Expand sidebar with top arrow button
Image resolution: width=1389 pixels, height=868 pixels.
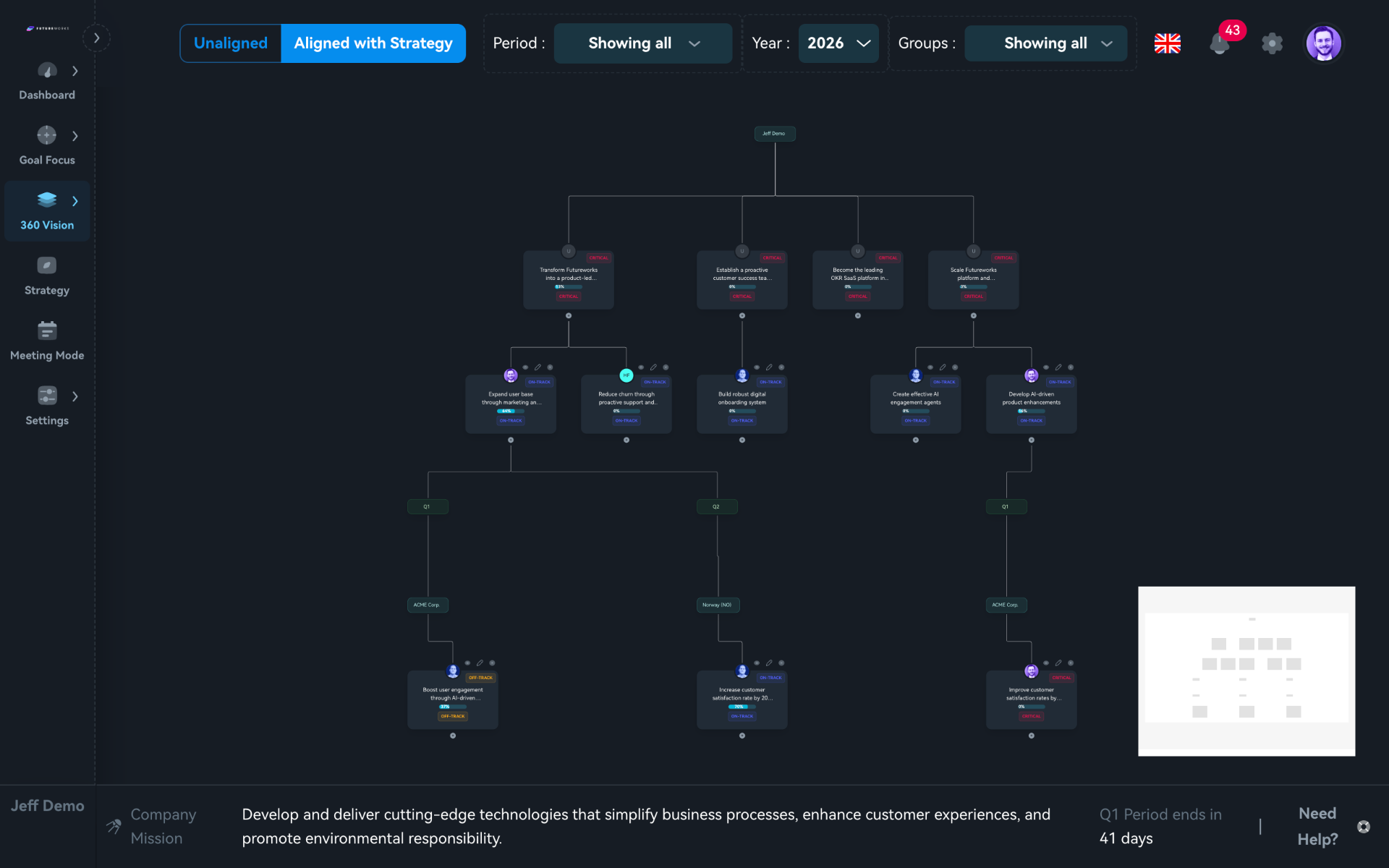click(x=96, y=38)
